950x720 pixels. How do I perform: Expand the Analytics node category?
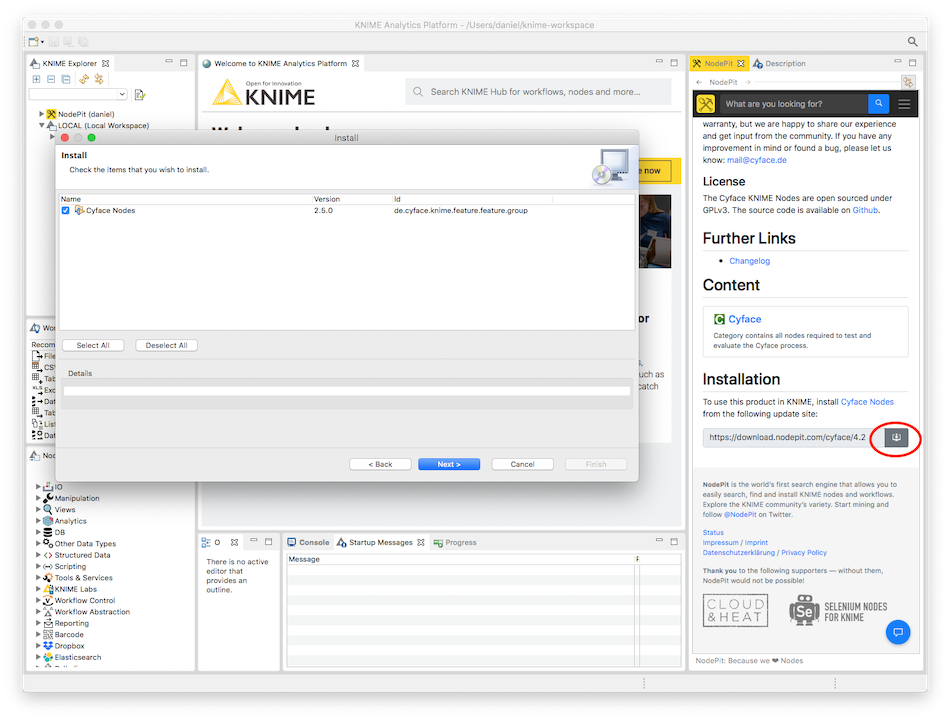click(38, 521)
